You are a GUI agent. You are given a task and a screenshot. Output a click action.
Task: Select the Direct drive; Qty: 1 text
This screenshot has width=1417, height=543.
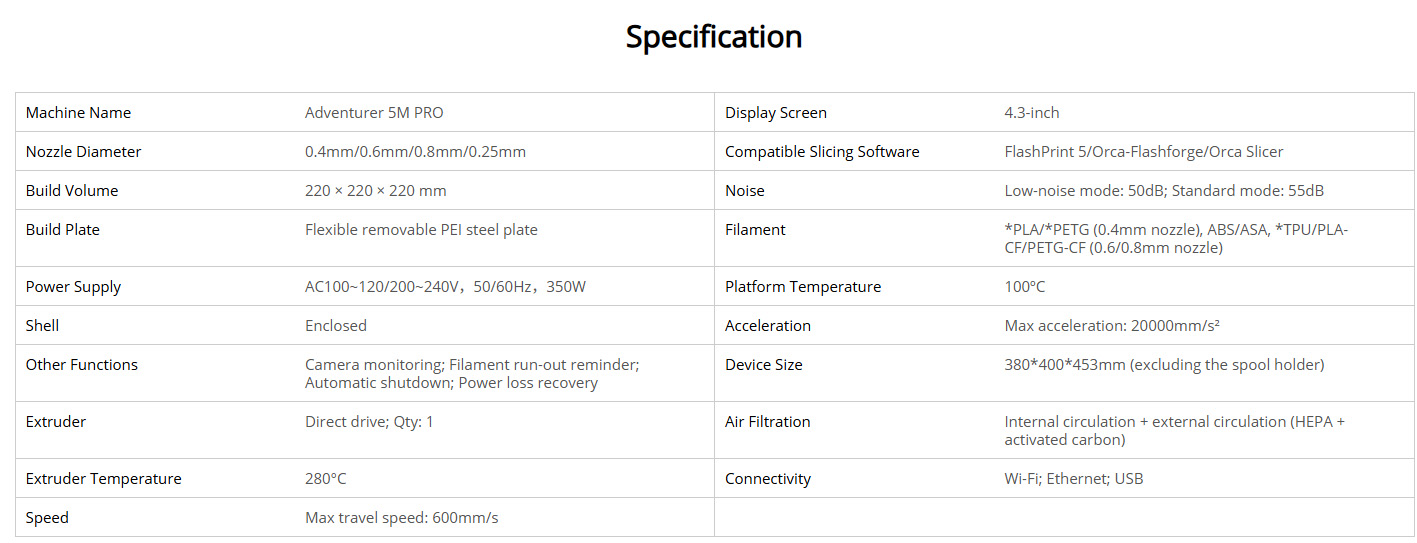369,422
